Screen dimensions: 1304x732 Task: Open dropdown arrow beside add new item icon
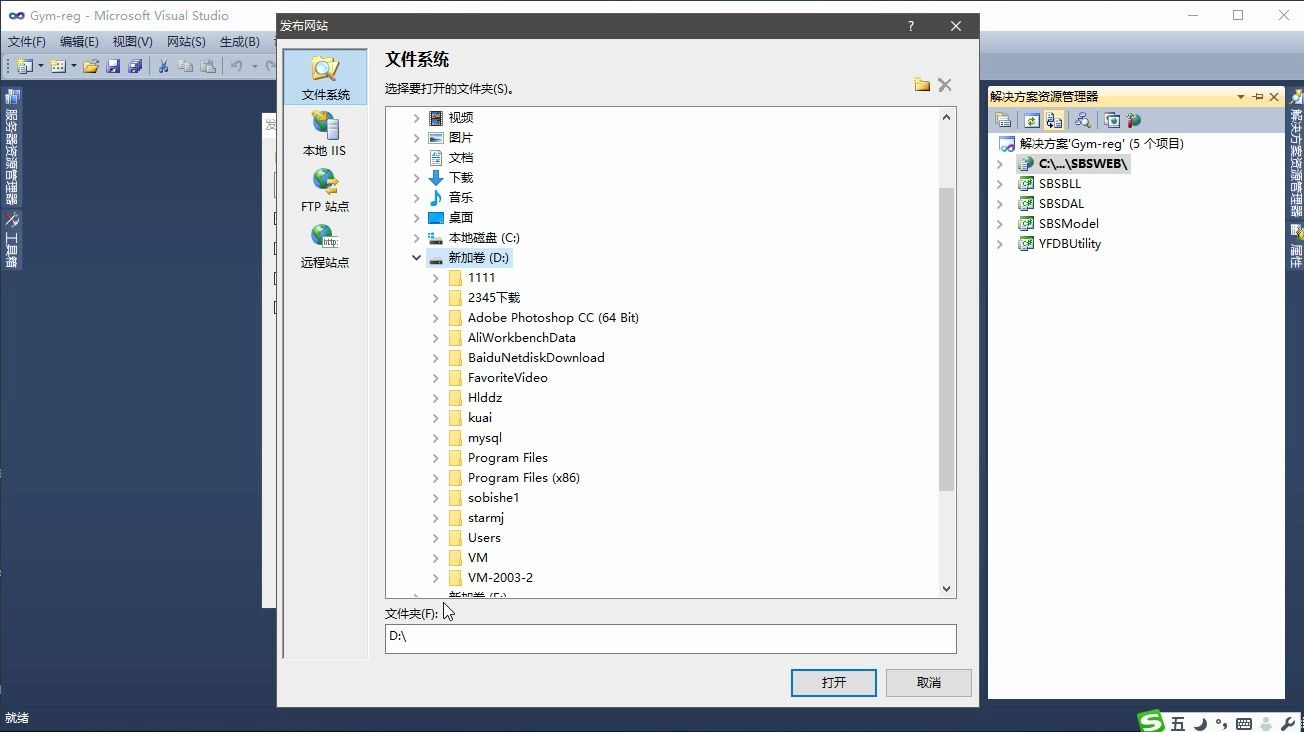pos(74,66)
